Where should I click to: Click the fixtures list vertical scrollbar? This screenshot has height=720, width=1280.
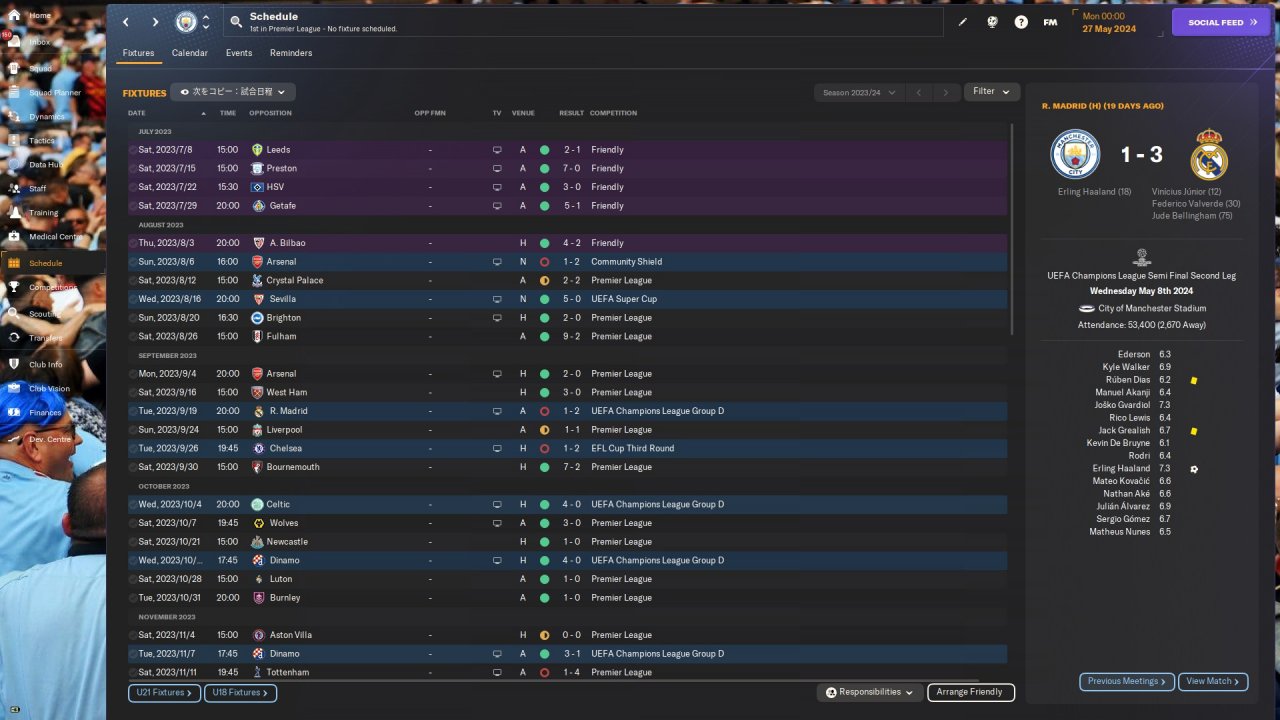pos(1012,230)
